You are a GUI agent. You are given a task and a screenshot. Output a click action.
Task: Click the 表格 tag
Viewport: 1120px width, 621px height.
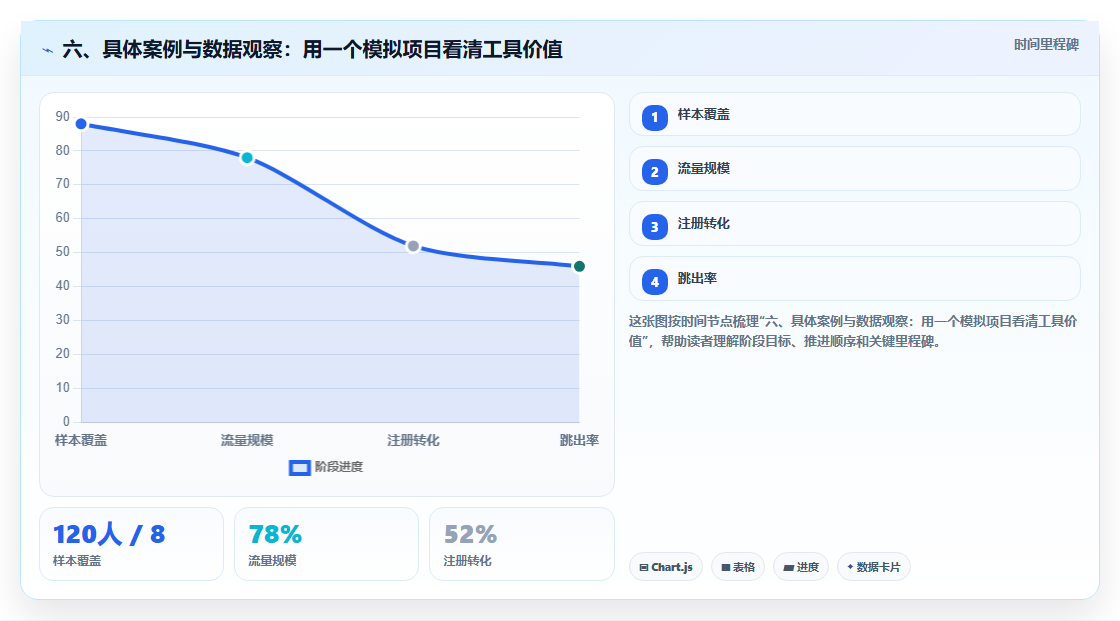click(x=738, y=567)
